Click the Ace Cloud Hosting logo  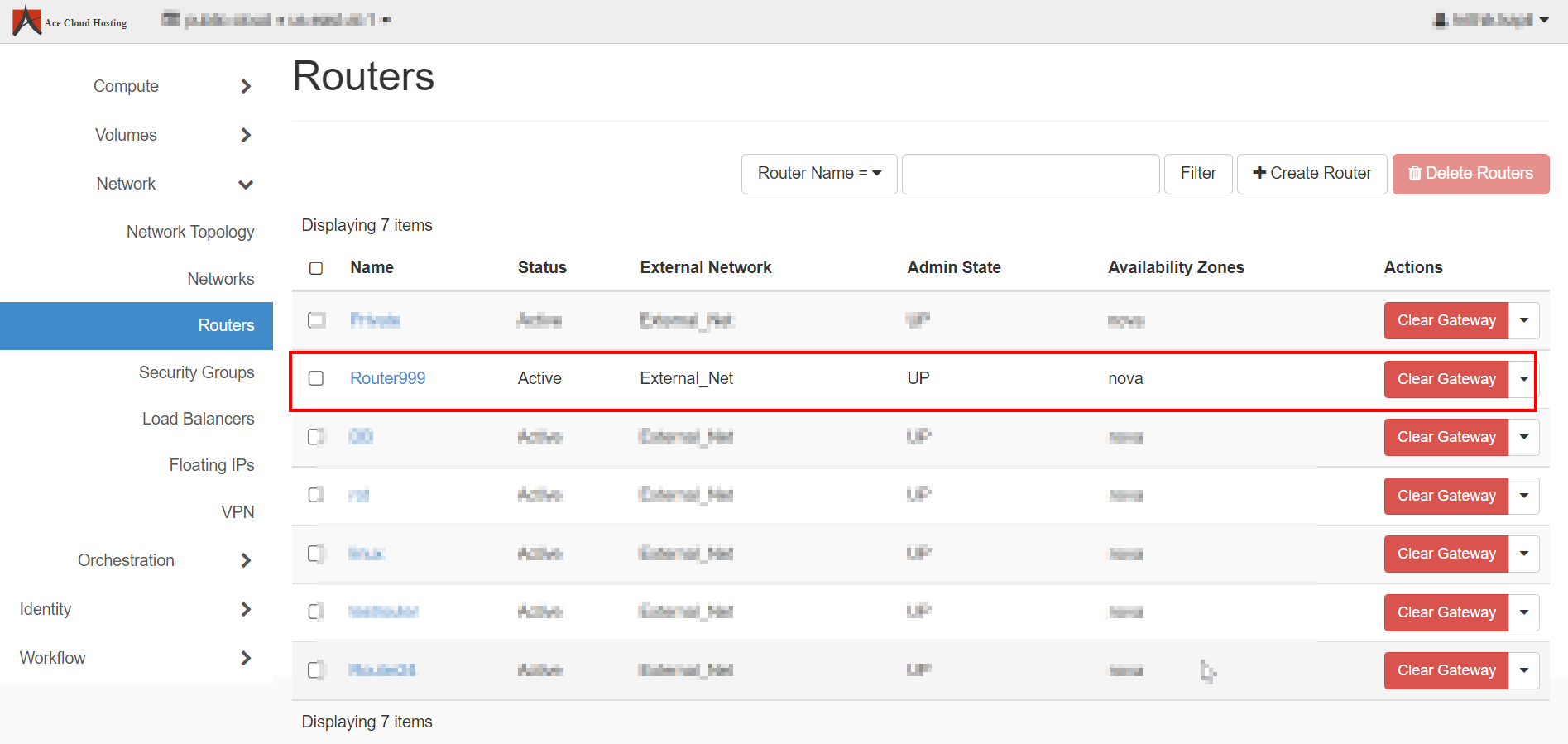70,21
